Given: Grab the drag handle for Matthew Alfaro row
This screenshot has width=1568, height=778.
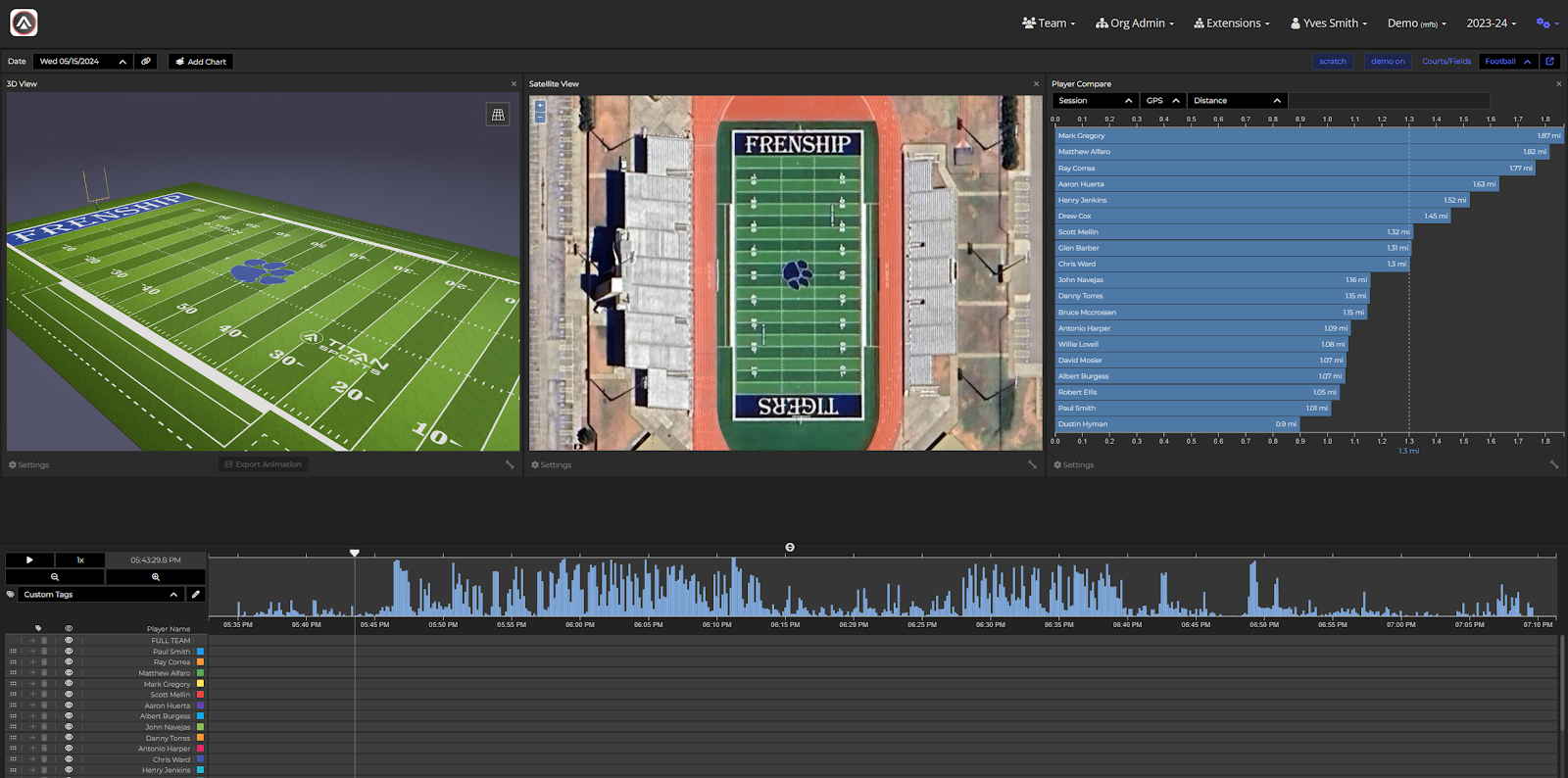Looking at the screenshot, I should click(13, 673).
